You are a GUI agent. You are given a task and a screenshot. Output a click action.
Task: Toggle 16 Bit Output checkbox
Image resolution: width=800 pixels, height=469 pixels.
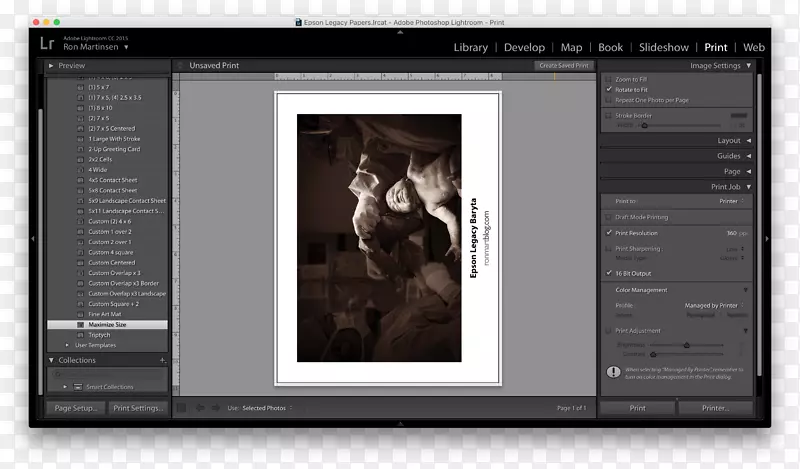pos(608,273)
